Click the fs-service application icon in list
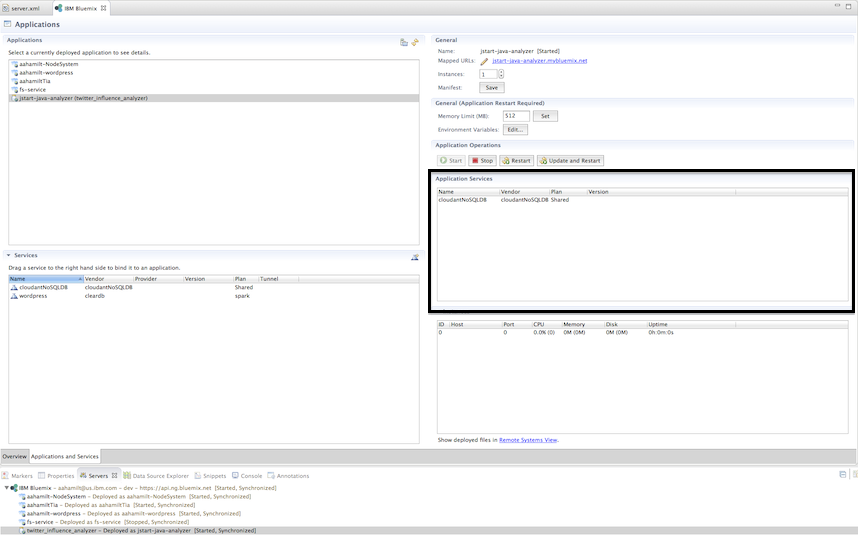 click(x=15, y=90)
